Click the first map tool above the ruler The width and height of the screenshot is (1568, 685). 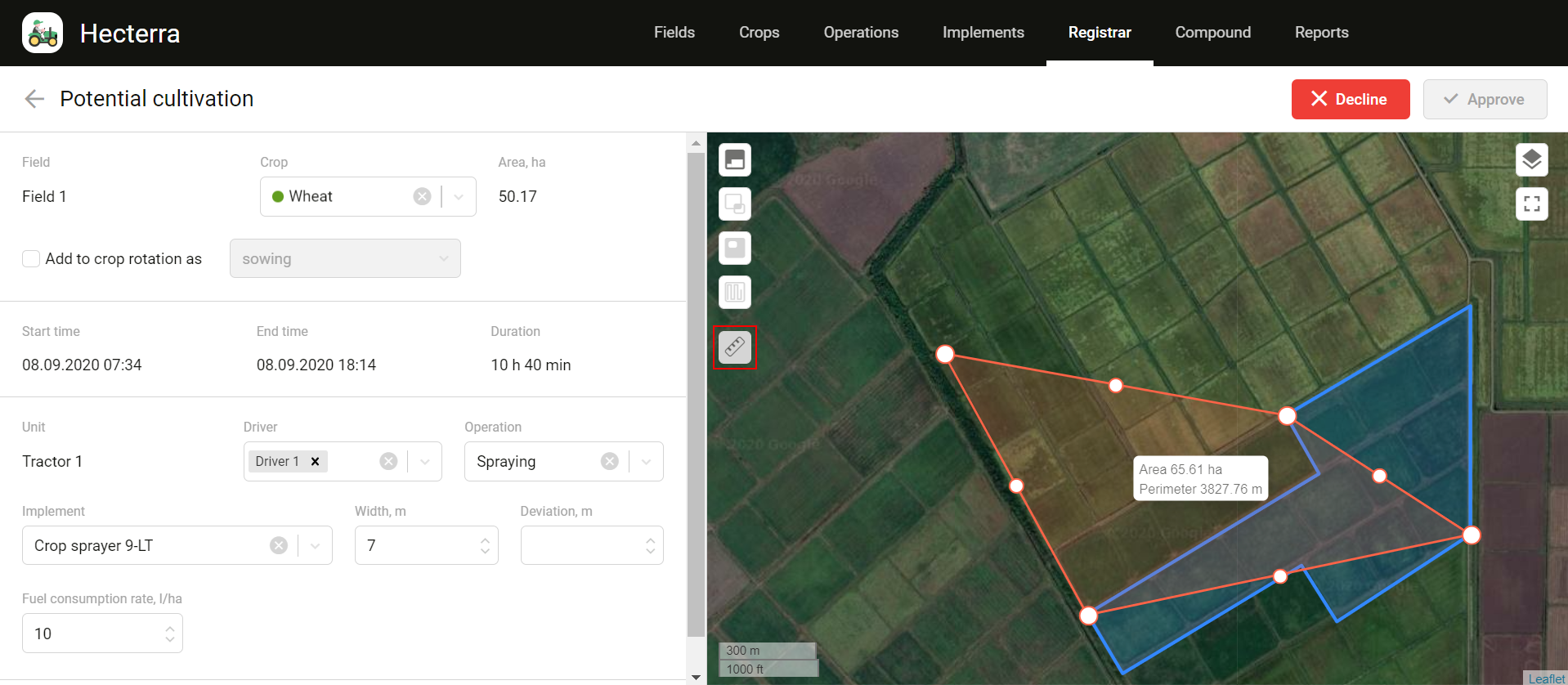tap(734, 159)
